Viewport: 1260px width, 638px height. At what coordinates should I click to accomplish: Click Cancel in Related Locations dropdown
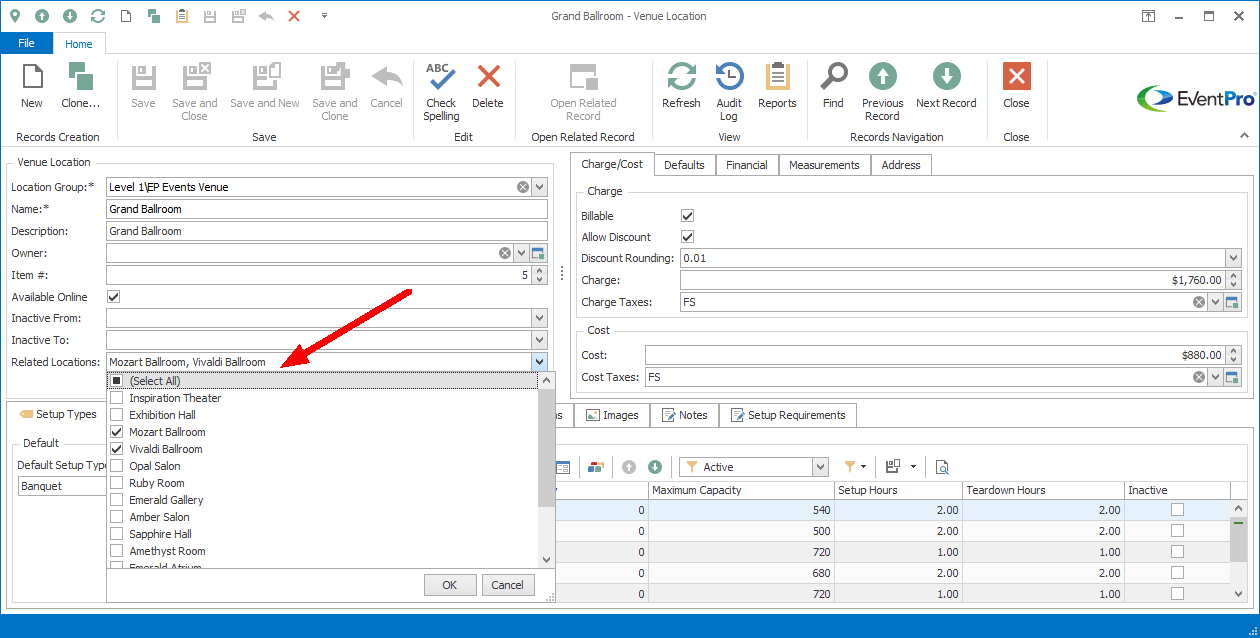pos(507,585)
